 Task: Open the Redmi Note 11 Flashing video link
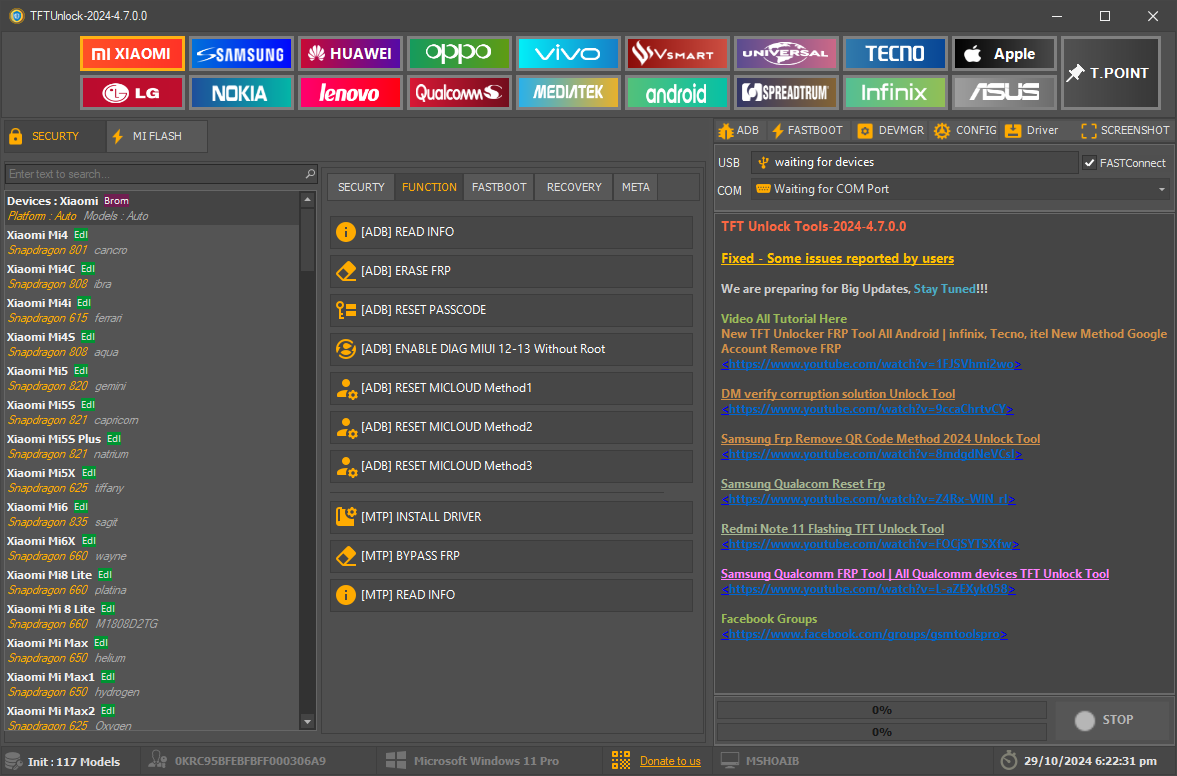tap(870, 544)
